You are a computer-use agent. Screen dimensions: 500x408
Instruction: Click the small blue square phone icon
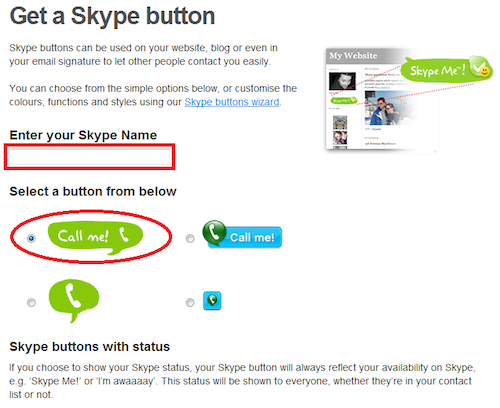point(212,301)
